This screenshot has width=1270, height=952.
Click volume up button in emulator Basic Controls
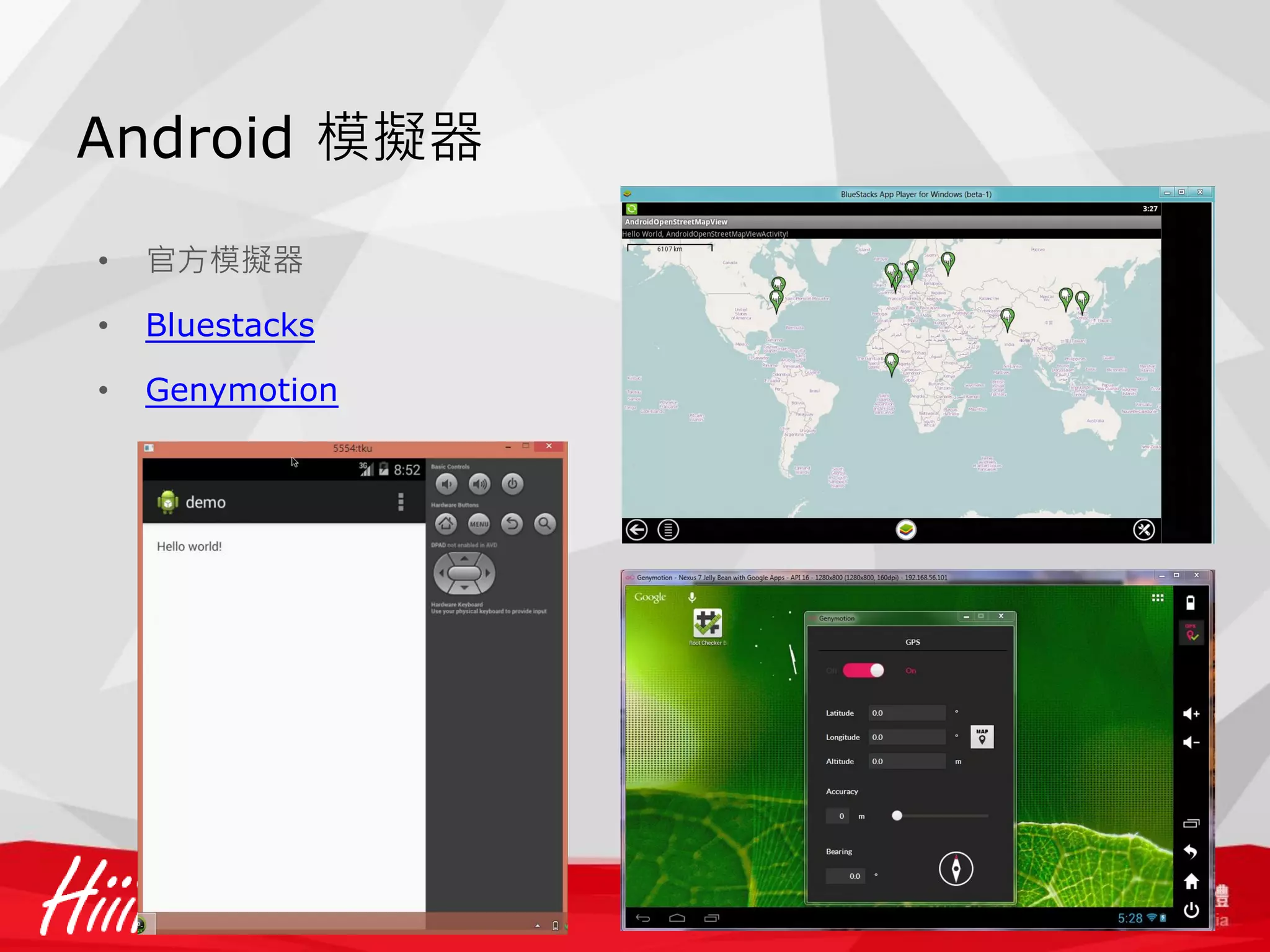pos(479,484)
